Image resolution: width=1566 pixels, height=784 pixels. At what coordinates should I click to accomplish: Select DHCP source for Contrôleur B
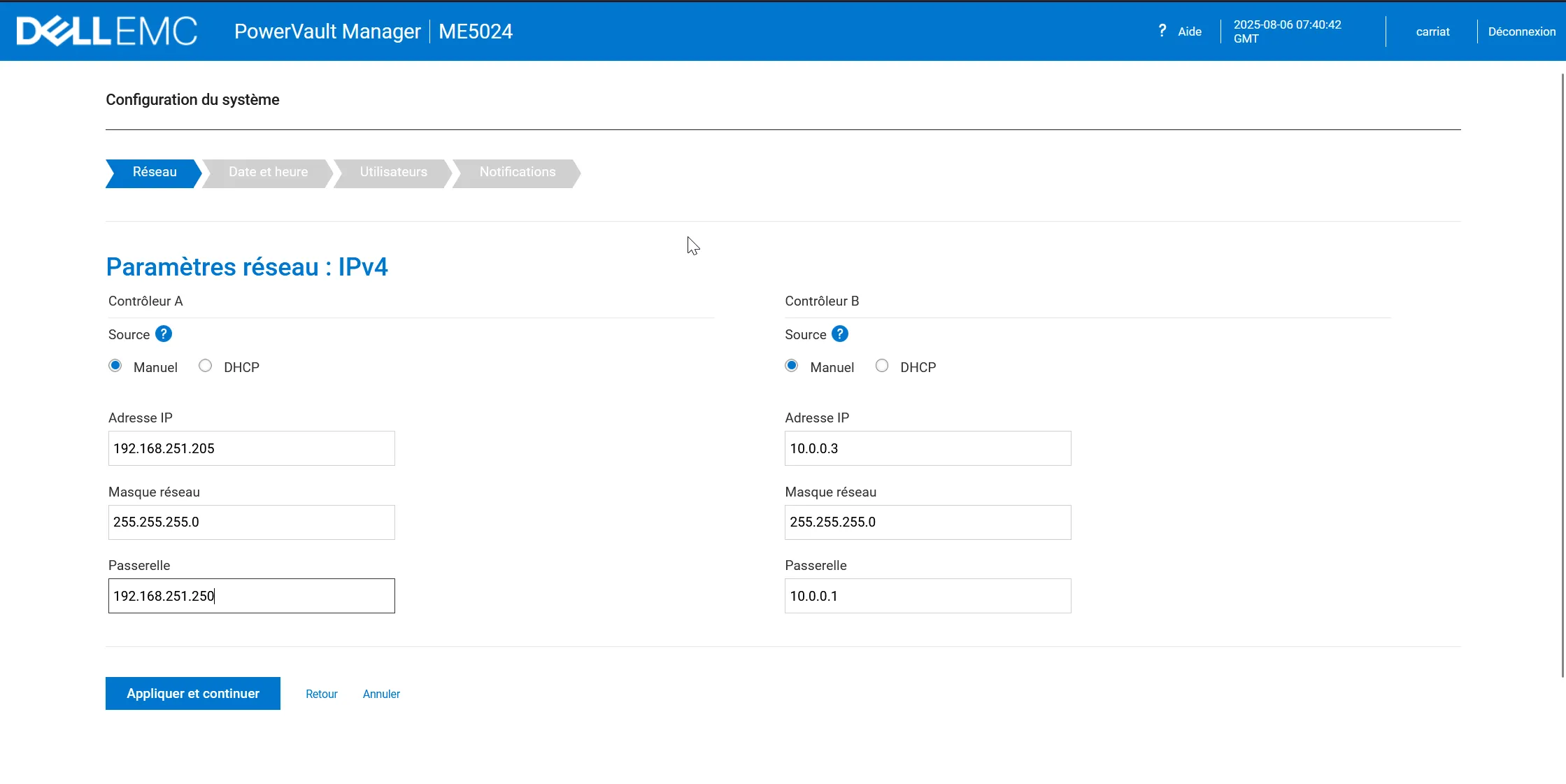coord(882,366)
